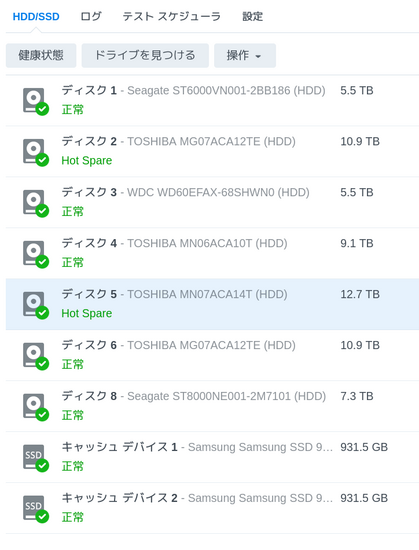Click the Disk 4 Toshiba HDD icon
This screenshot has height=550, width=419.
coord(35,254)
